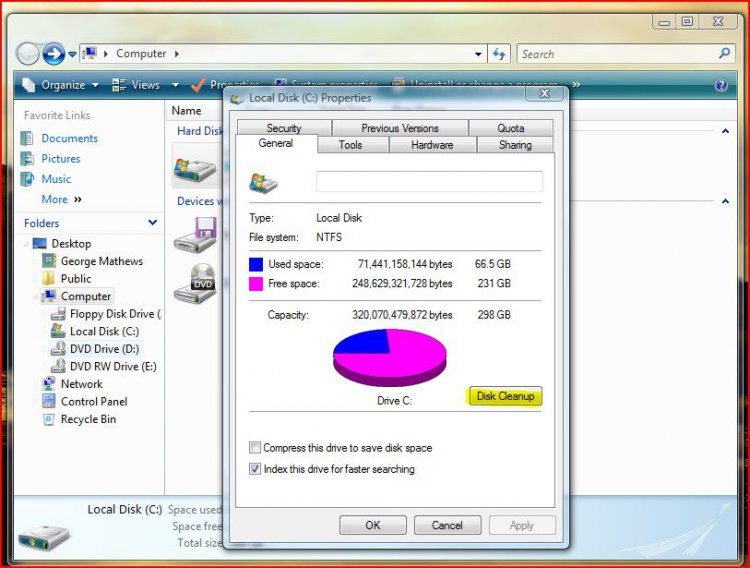Switch to the Hardware tab

click(x=432, y=145)
